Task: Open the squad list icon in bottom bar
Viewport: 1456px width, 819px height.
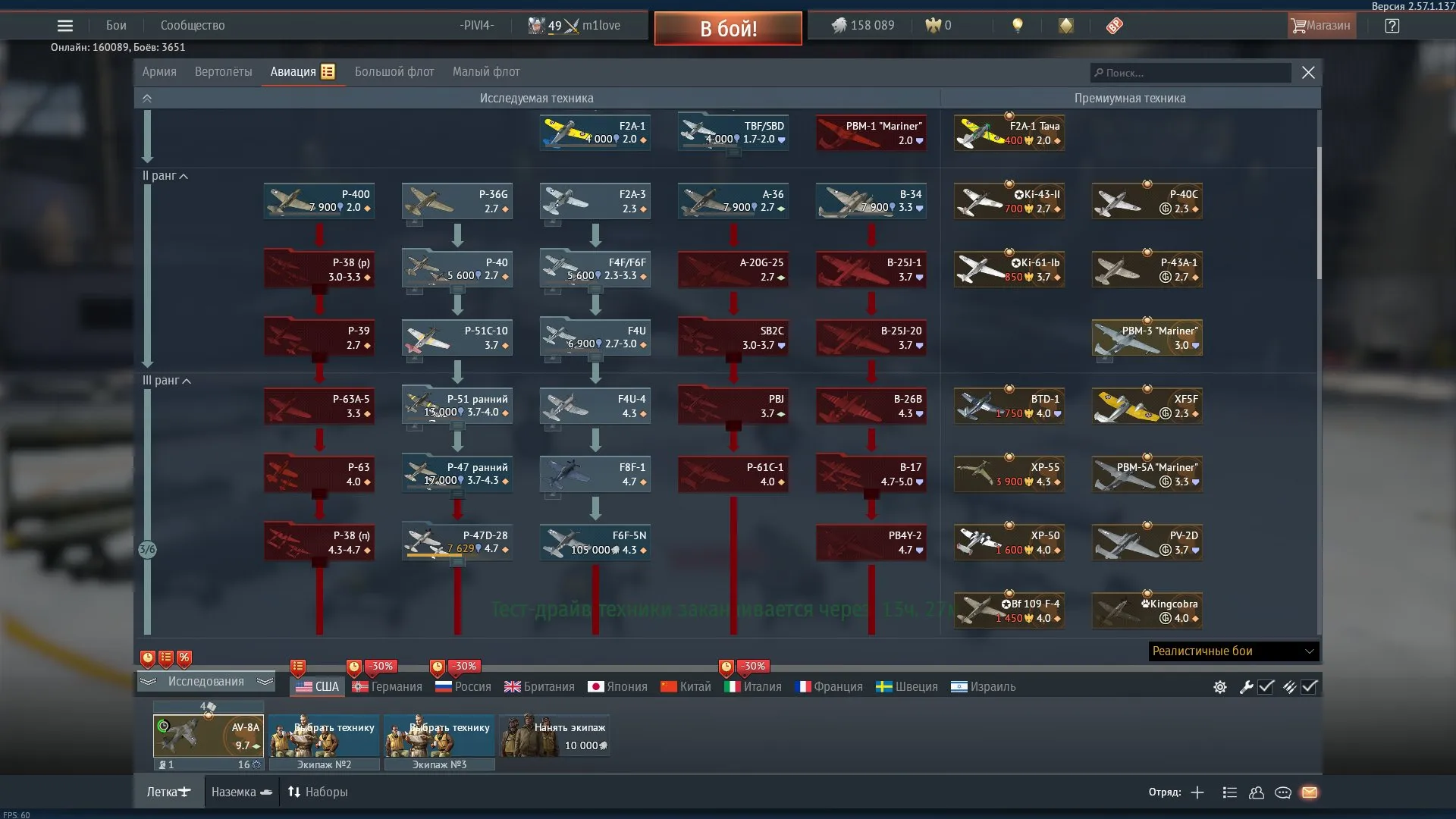Action: (1230, 792)
